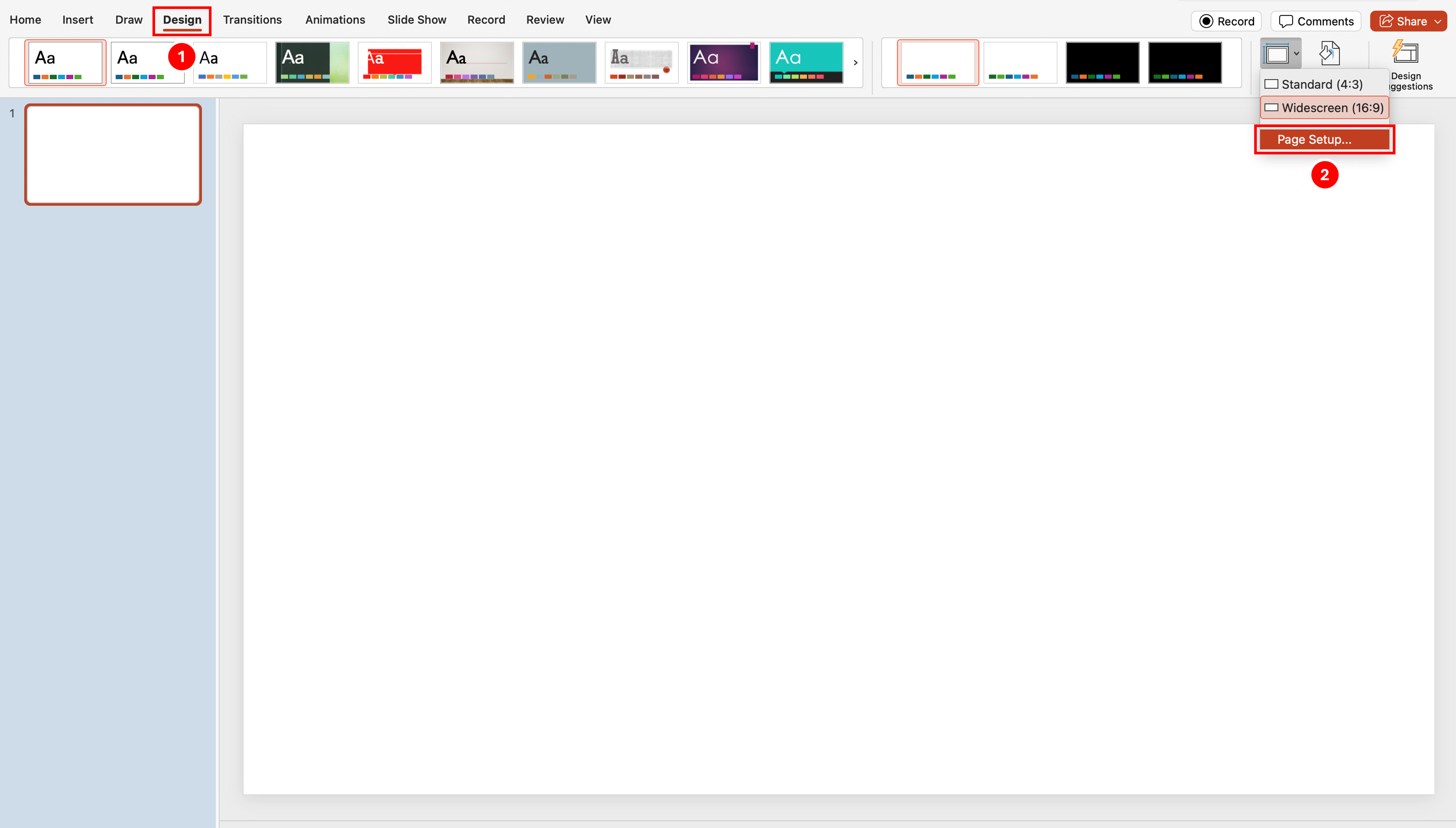The width and height of the screenshot is (1456, 828).
Task: Select slide 1 thumbnail in sidebar
Action: coord(113,154)
